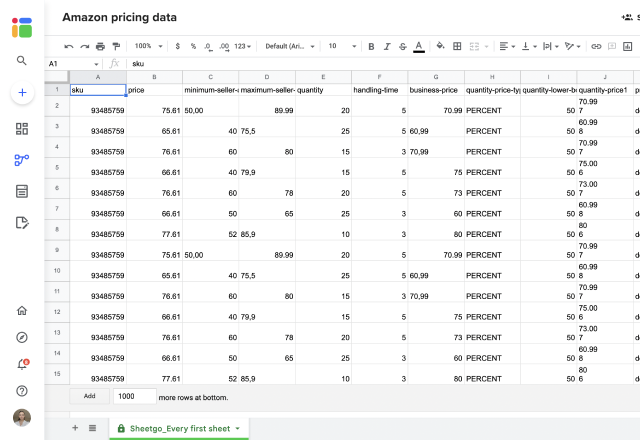Select the paint format tool
Image resolution: width=640 pixels, height=440 pixels.
click(x=116, y=47)
